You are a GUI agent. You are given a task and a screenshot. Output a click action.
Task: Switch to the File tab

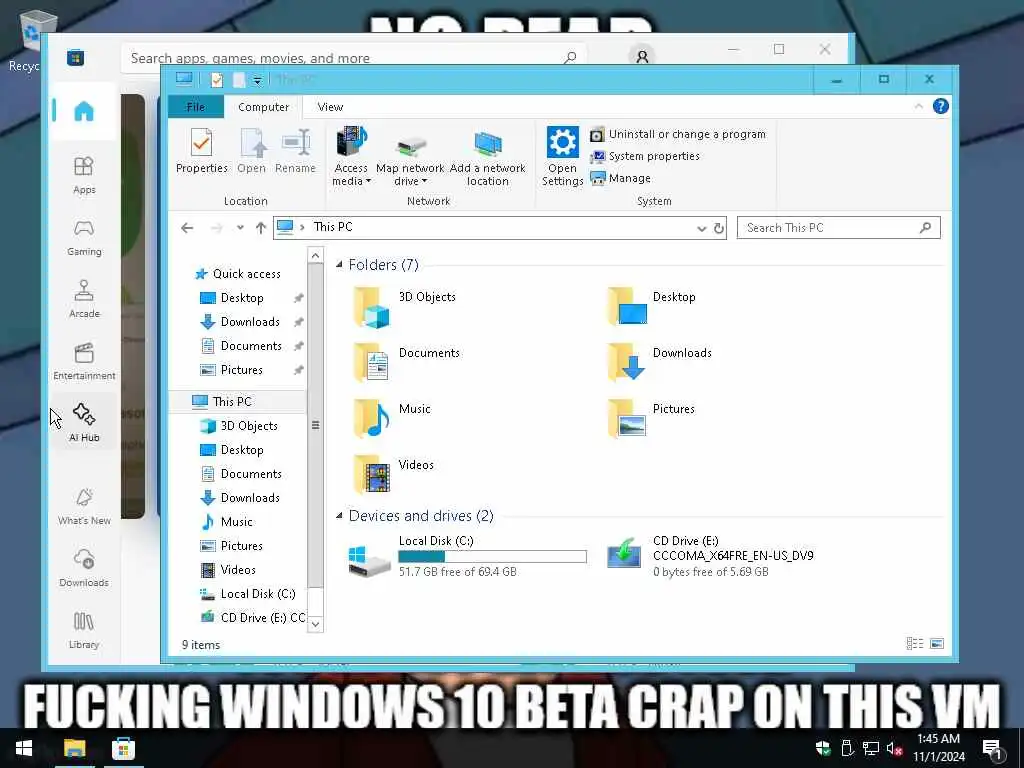click(x=195, y=107)
